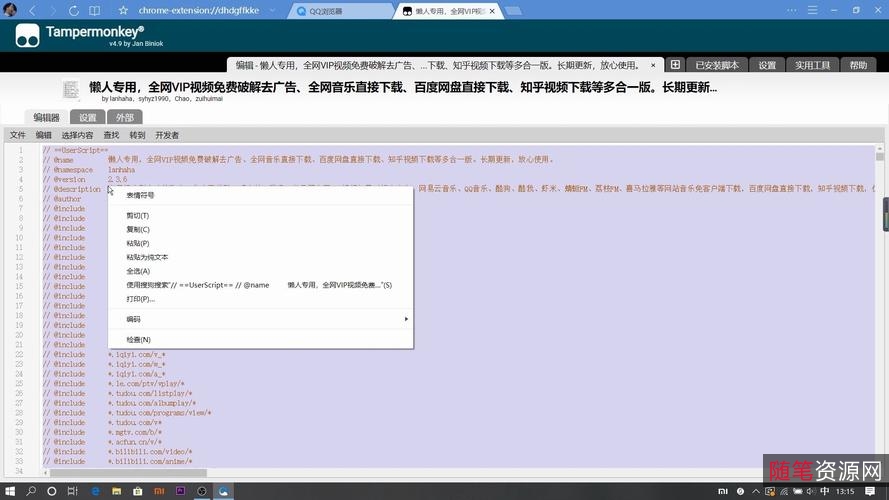Open the 查找 menu
889x500 pixels.
[x=111, y=135]
